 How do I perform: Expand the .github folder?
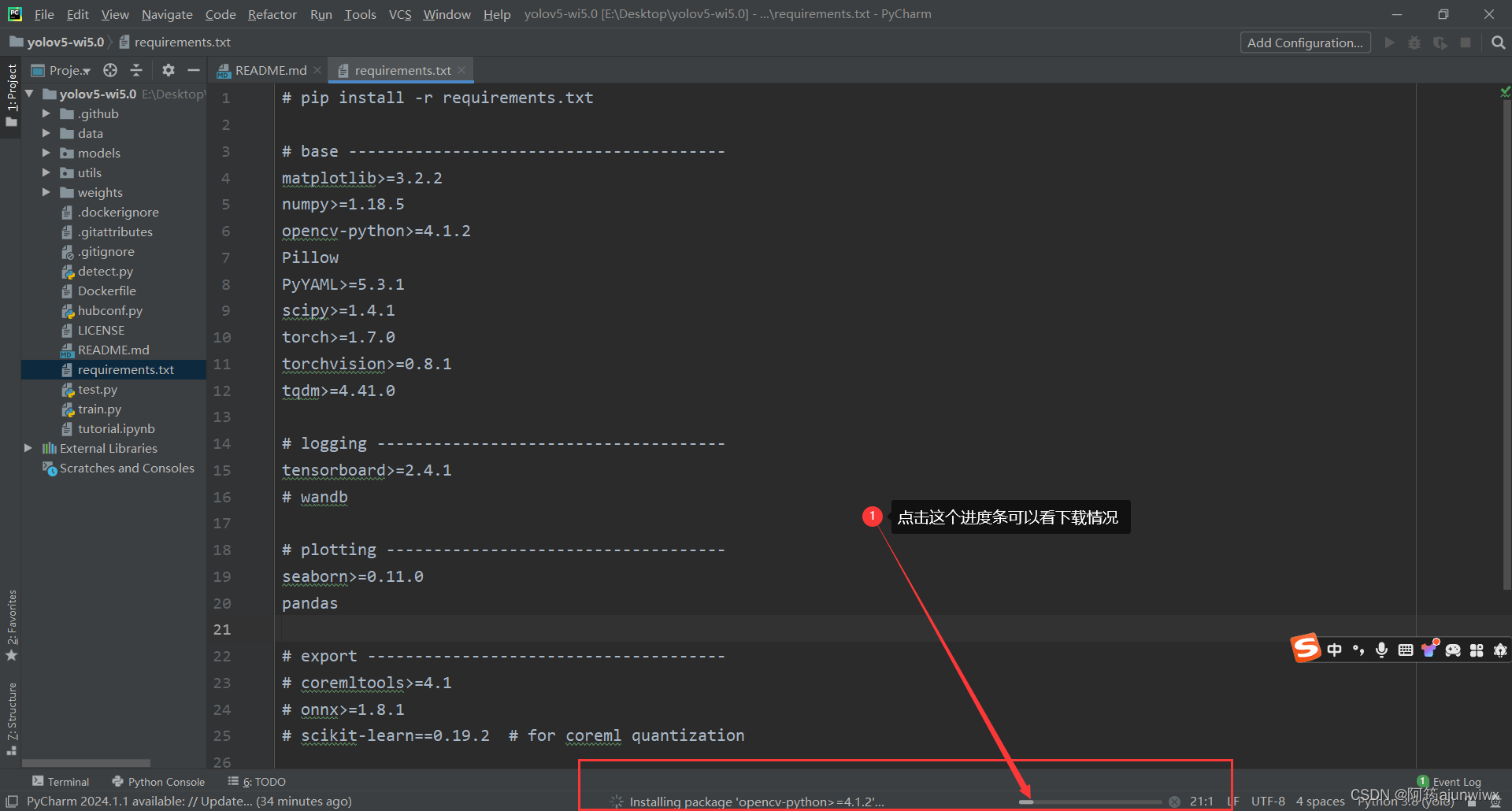pos(46,113)
